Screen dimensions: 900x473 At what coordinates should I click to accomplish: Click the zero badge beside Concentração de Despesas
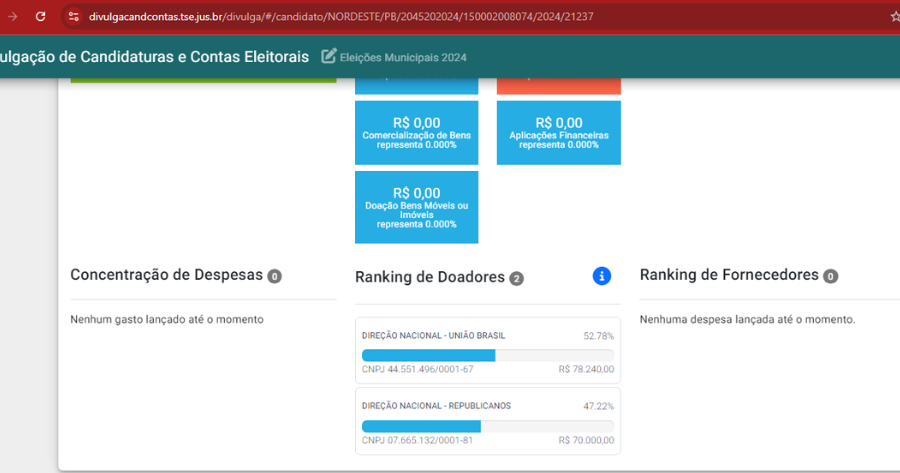[274, 276]
